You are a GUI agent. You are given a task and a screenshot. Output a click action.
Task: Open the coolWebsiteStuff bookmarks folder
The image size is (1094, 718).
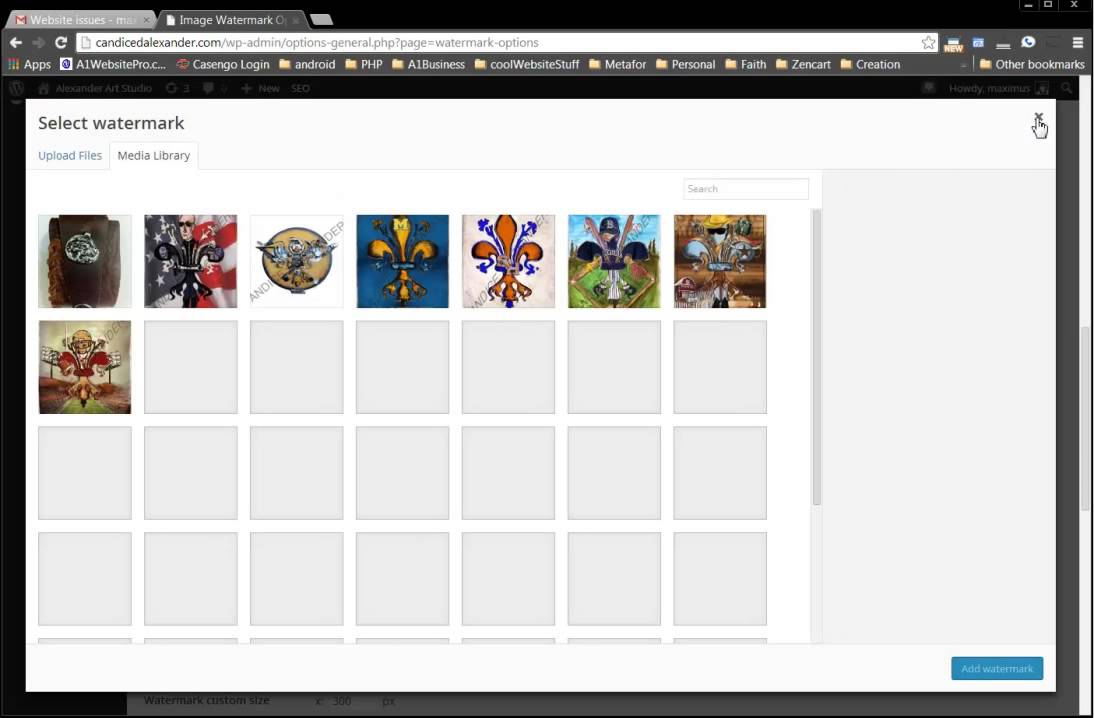527,64
